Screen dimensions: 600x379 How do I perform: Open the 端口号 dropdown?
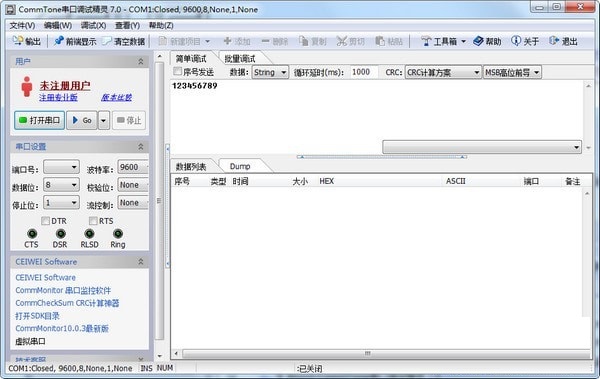coord(61,167)
